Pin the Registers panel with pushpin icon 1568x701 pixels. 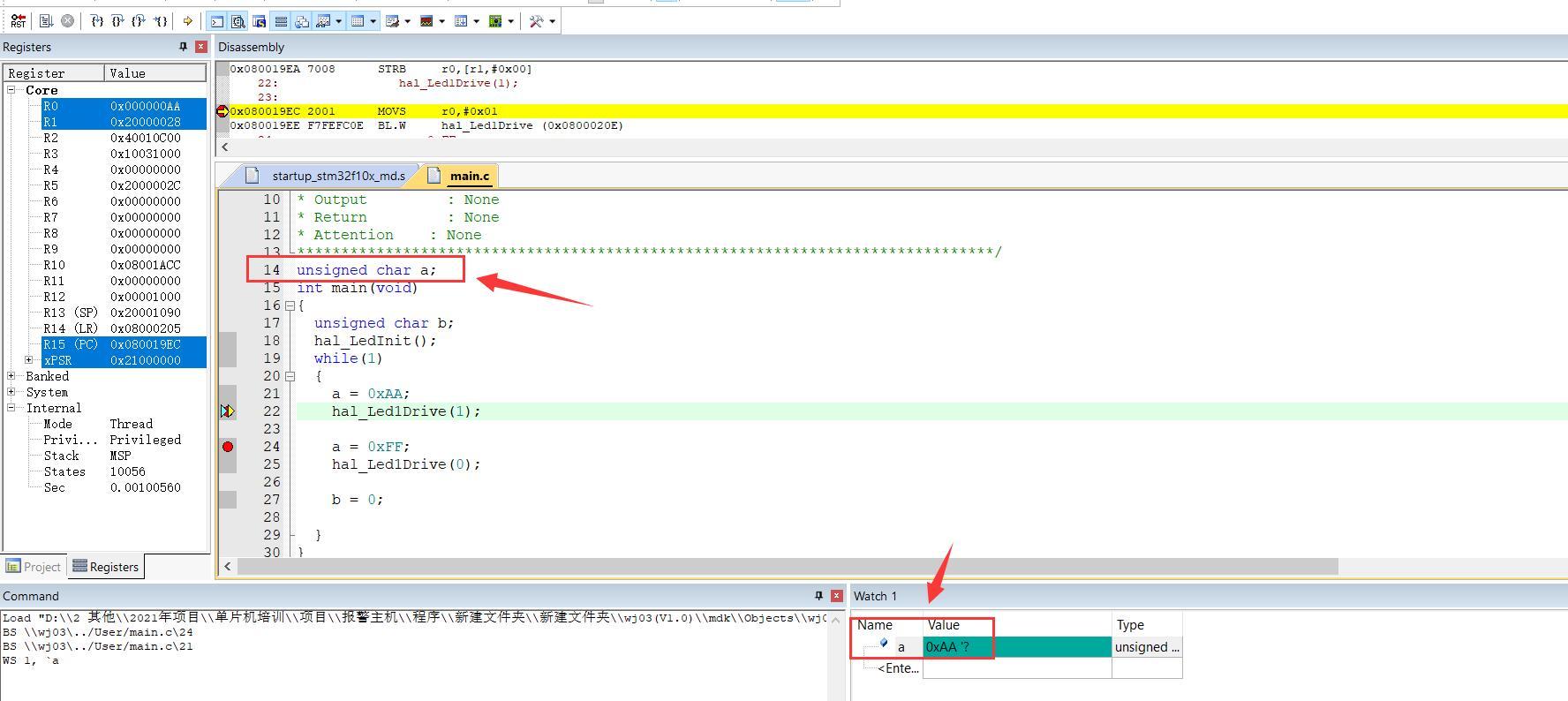[x=183, y=47]
